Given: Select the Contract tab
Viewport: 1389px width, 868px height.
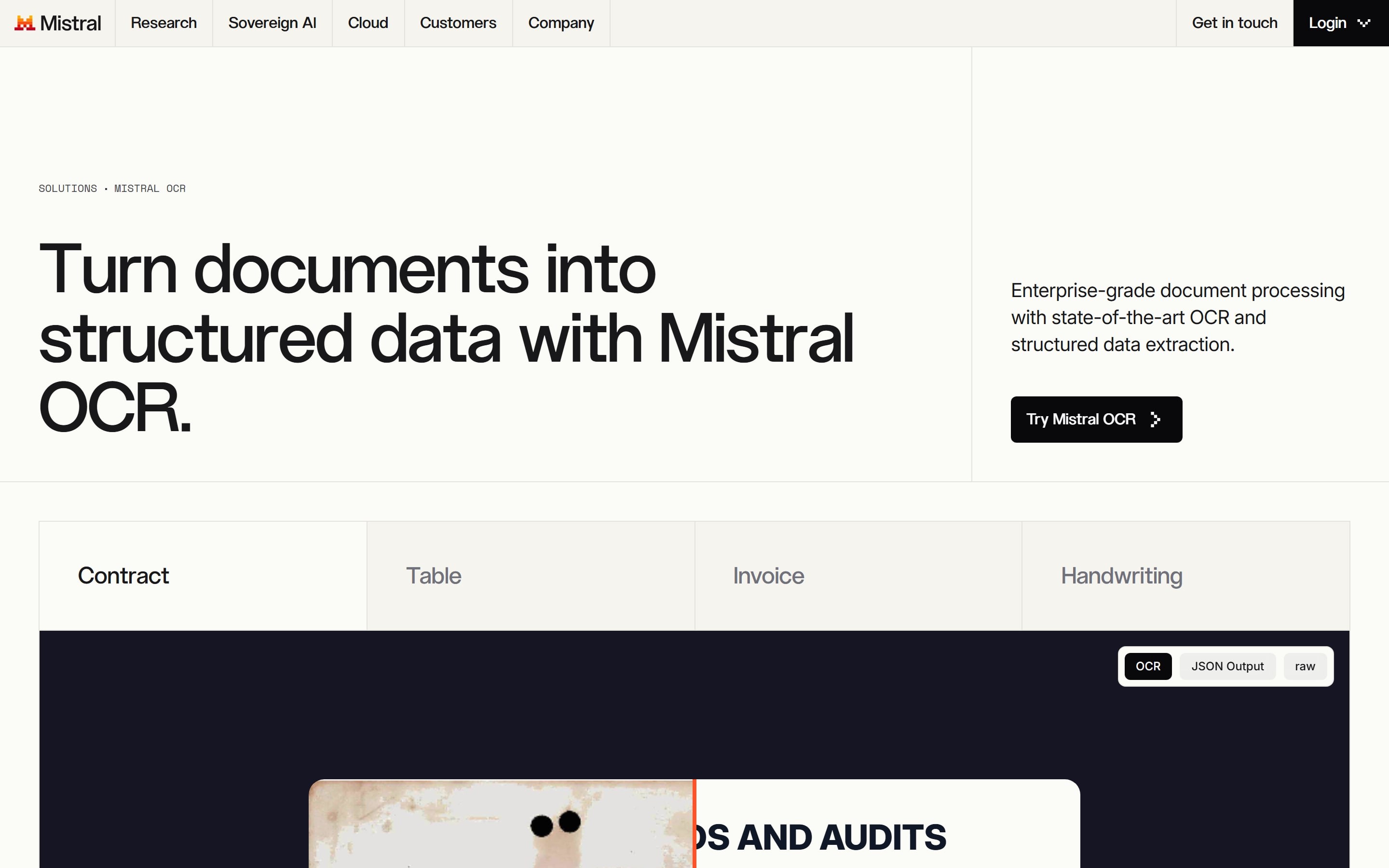Looking at the screenshot, I should (x=203, y=576).
